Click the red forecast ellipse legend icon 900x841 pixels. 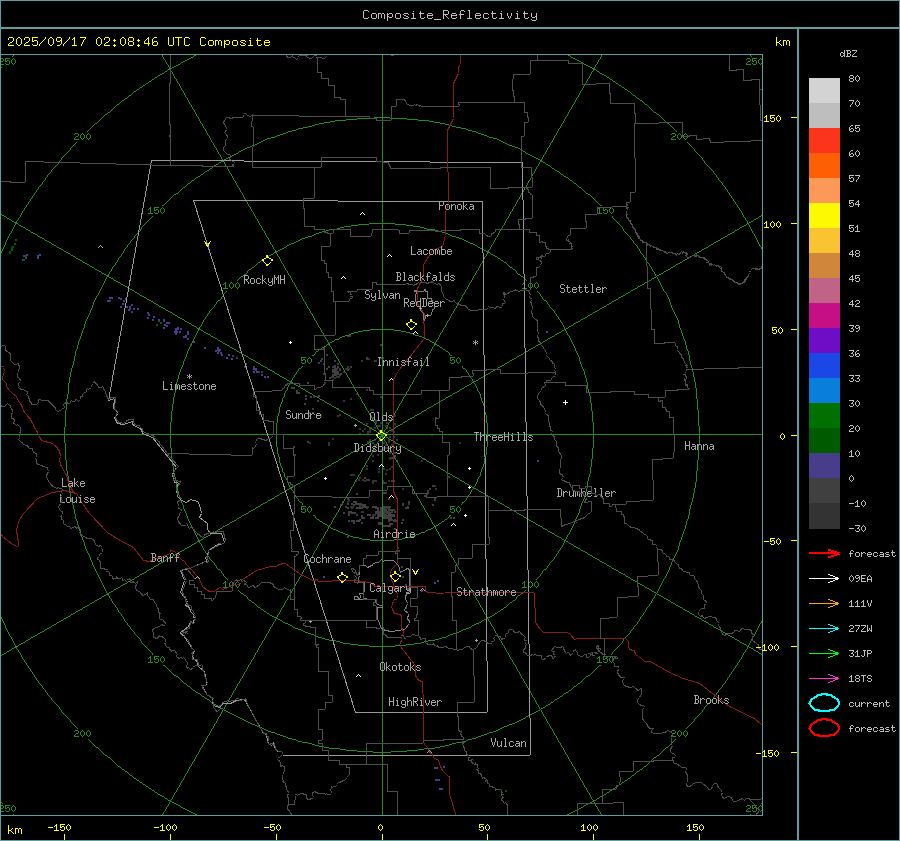824,729
